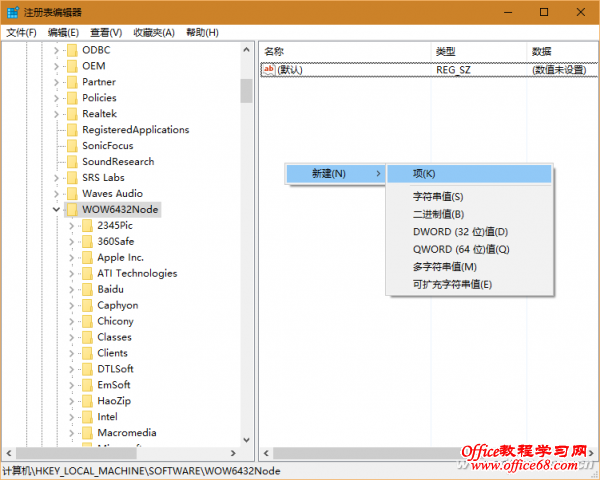Click the DTLSoft folder icon
The image size is (600, 480).
coord(87,369)
